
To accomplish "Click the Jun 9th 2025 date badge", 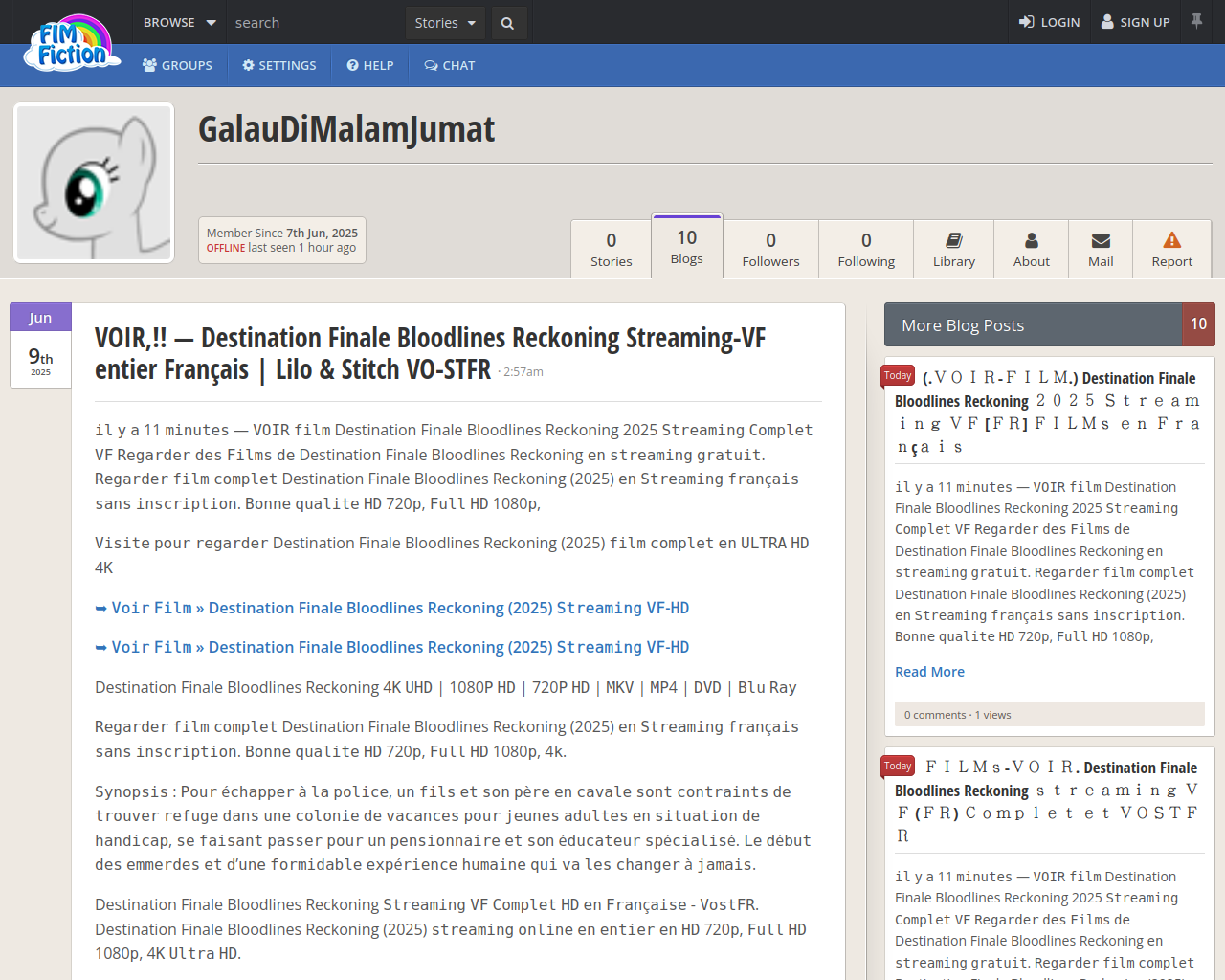I will tap(40, 345).
